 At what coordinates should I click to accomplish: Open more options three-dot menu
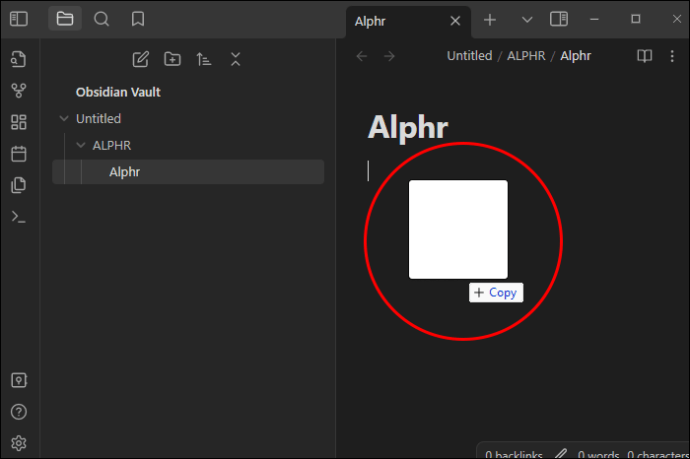coord(672,56)
